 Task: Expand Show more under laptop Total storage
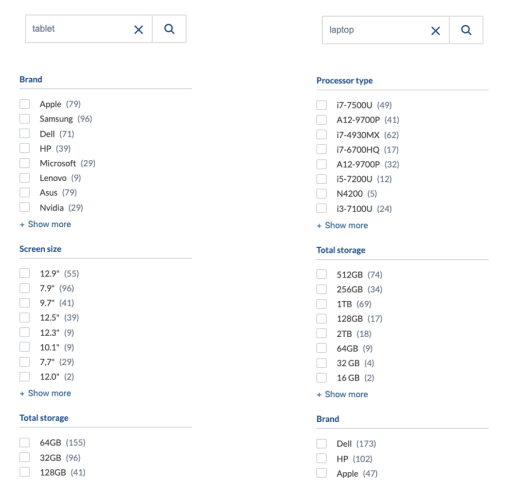click(x=342, y=394)
